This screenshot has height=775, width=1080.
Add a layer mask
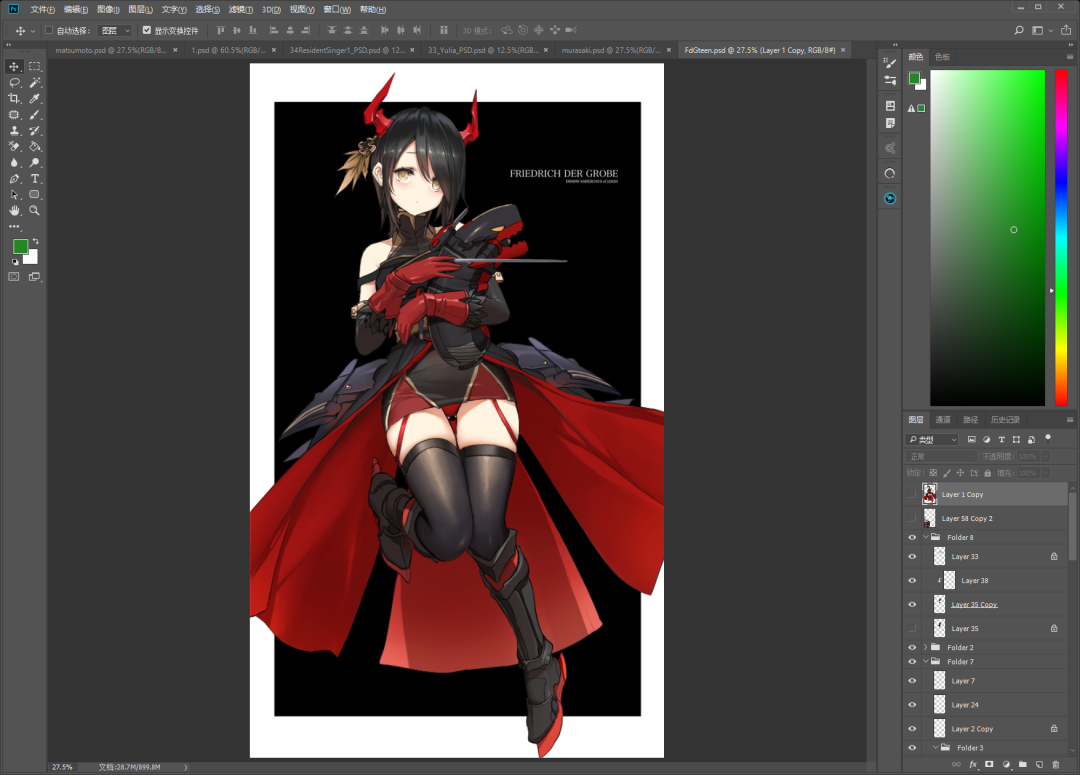coord(989,765)
